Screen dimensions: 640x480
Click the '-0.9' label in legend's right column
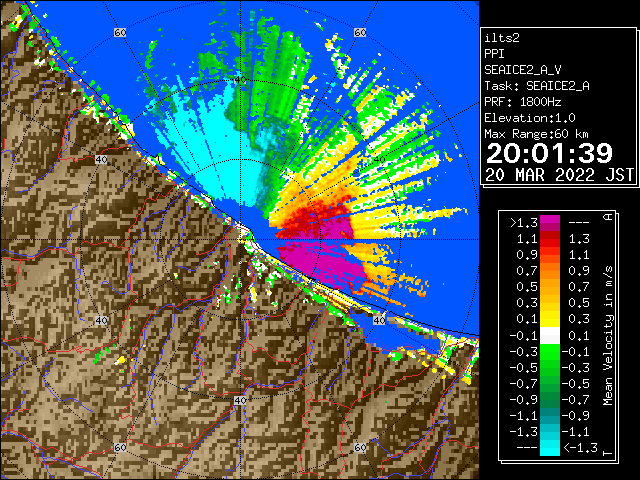576,416
